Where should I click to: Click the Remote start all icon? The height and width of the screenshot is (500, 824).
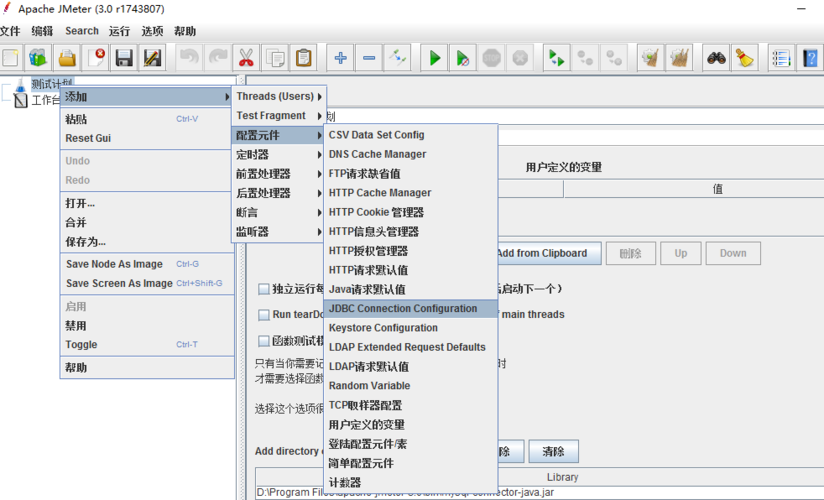point(557,57)
